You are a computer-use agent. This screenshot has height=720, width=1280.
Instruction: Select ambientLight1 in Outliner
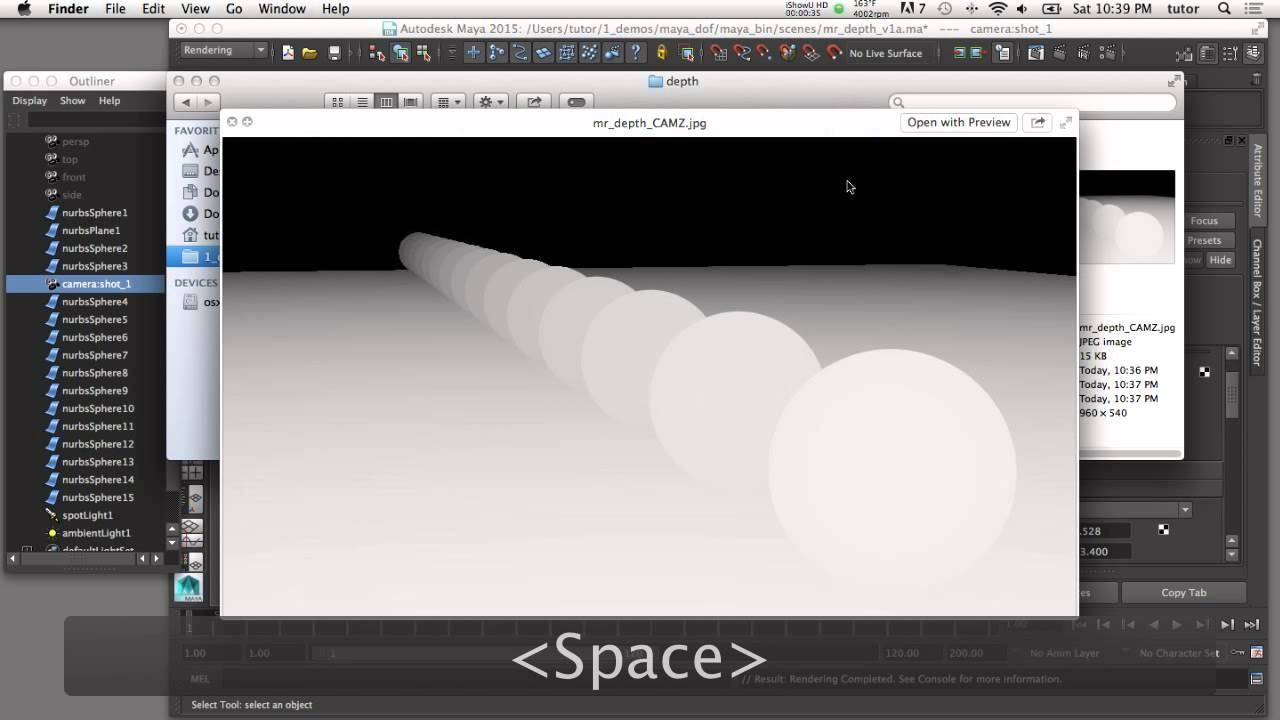click(x=96, y=533)
